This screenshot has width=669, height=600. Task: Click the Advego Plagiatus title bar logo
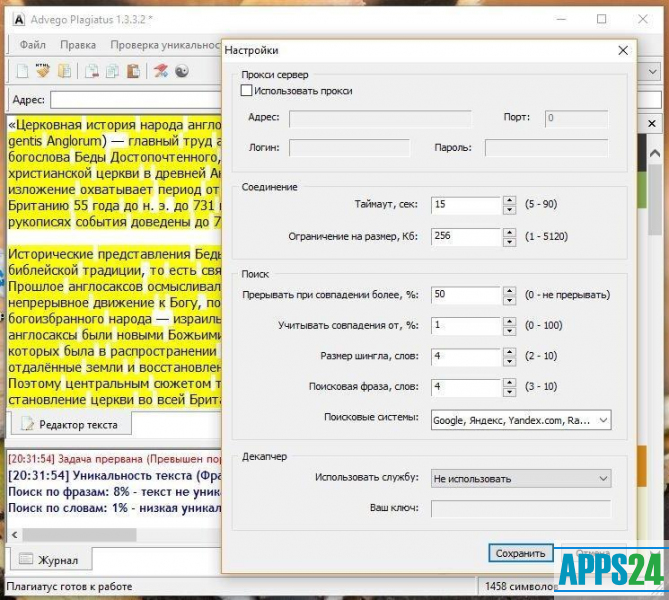(x=19, y=20)
